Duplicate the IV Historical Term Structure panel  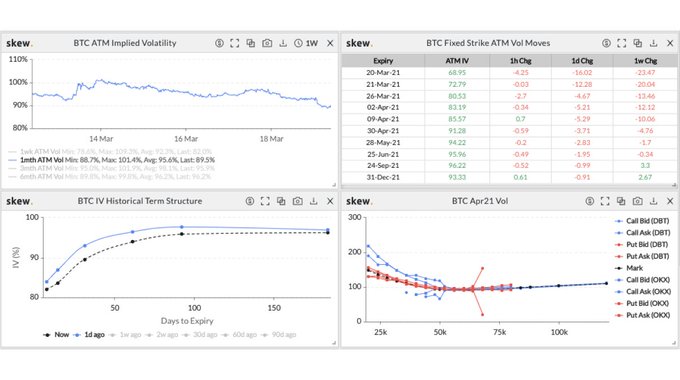(x=281, y=201)
